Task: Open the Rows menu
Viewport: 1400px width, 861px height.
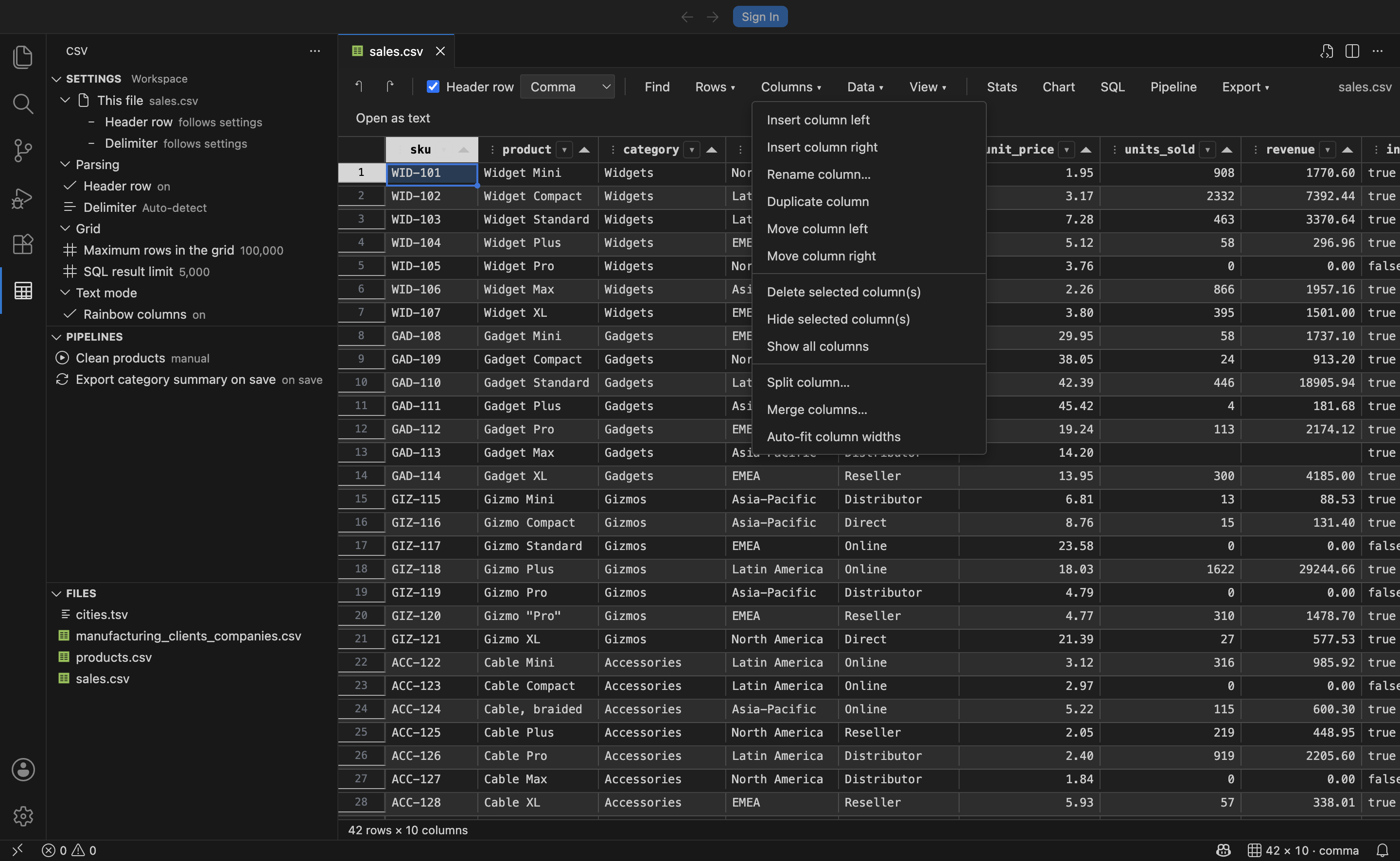Action: point(715,86)
